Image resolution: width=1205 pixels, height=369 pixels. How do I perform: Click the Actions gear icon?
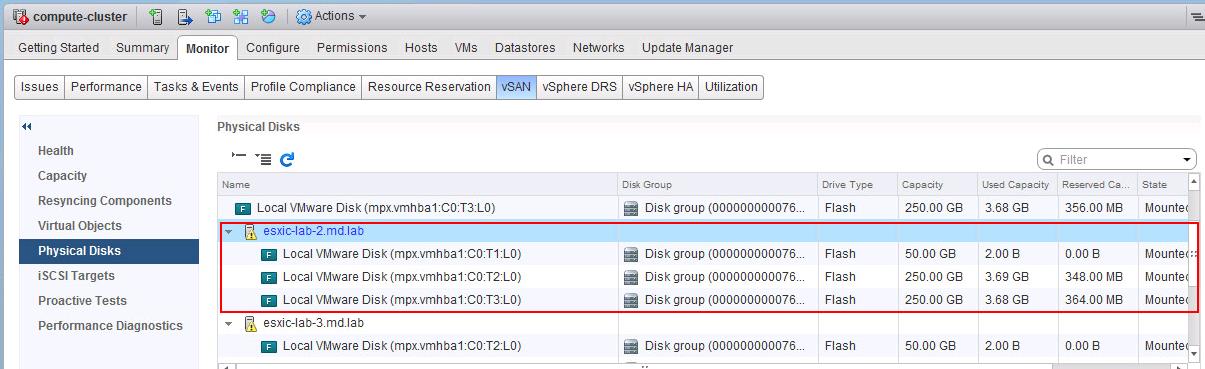click(x=304, y=16)
